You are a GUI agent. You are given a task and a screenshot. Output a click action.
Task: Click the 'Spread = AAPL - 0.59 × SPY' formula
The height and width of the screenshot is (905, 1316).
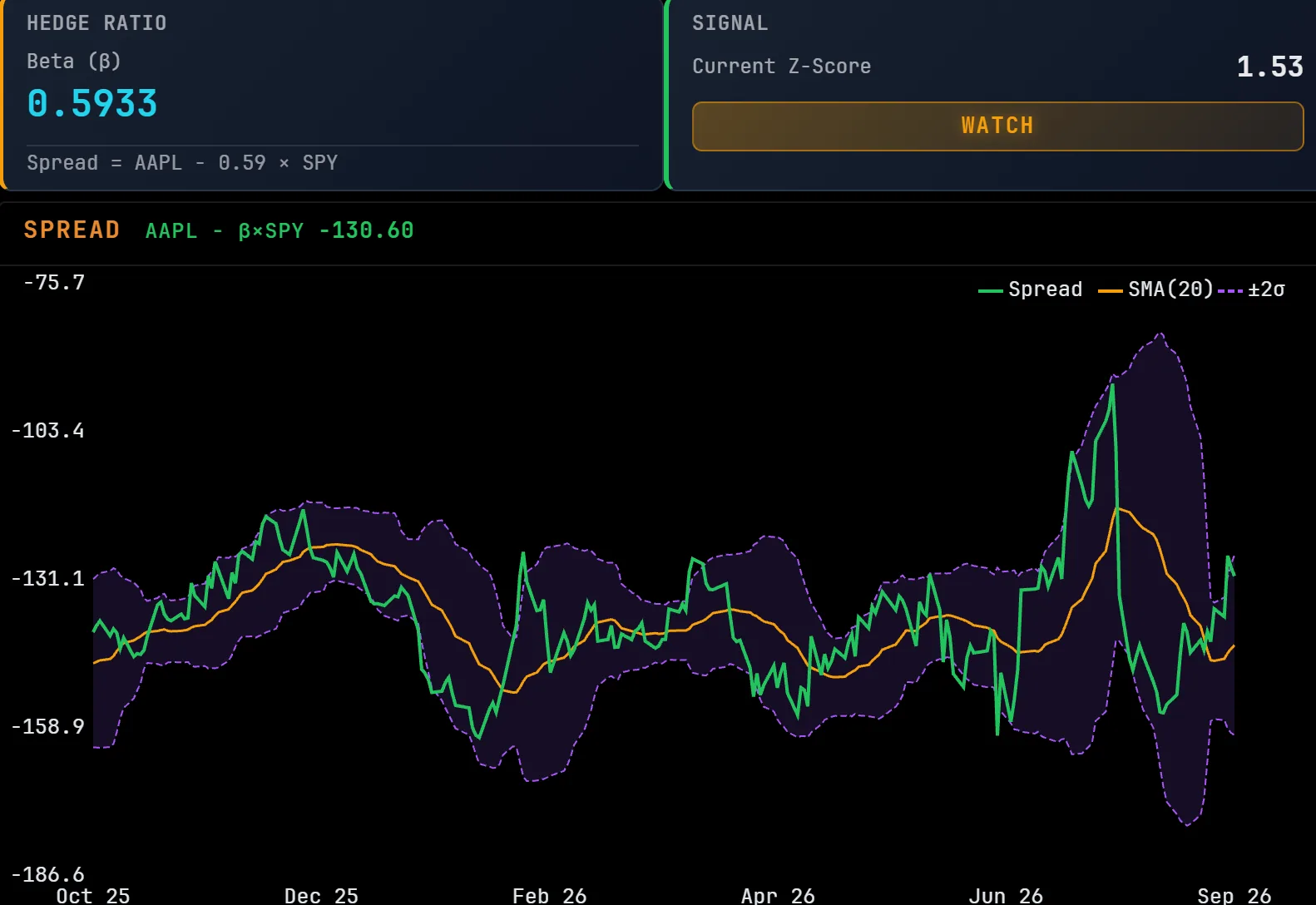[182, 162]
